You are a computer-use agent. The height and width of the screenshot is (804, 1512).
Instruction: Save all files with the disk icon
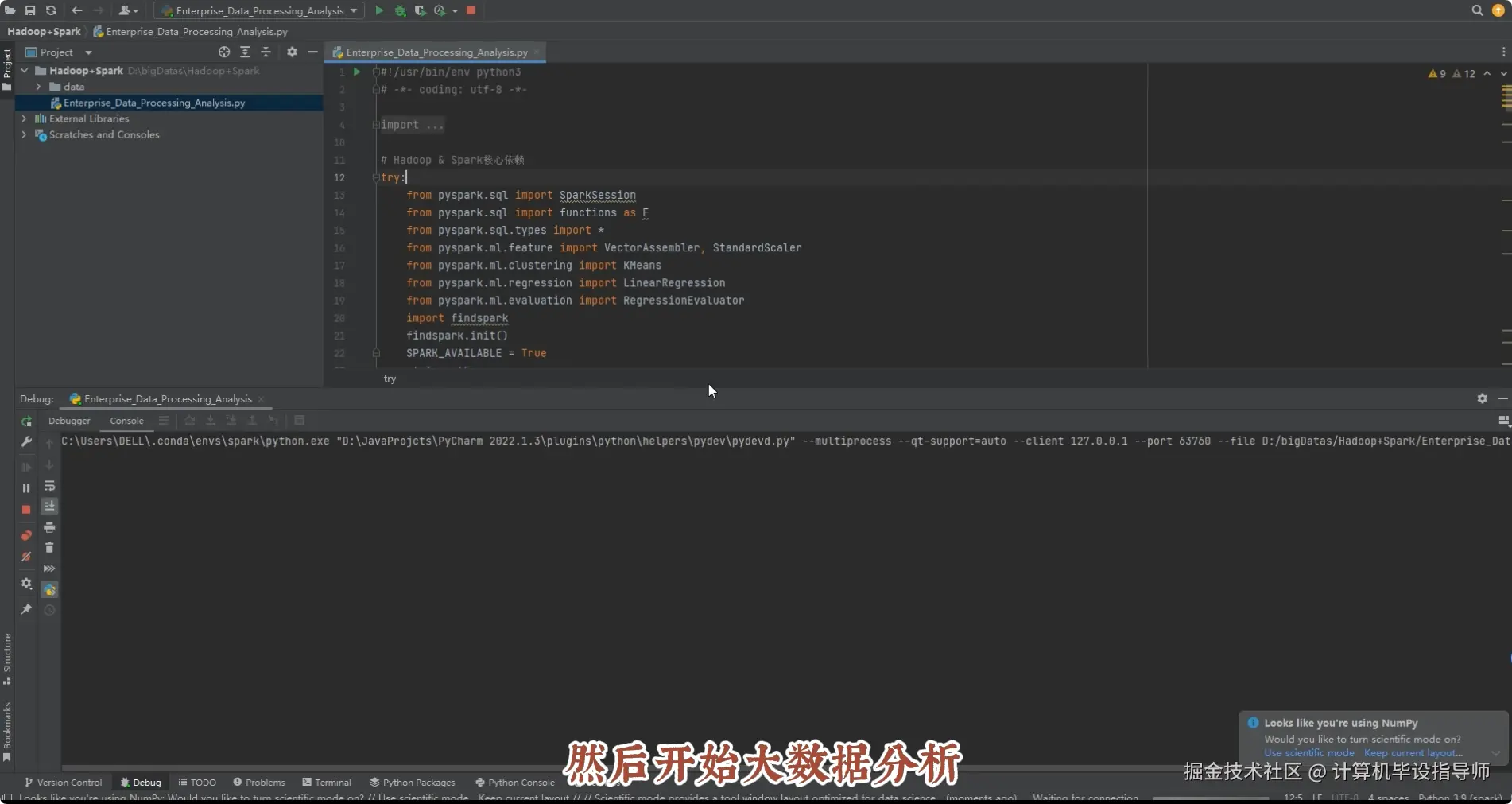click(x=30, y=10)
